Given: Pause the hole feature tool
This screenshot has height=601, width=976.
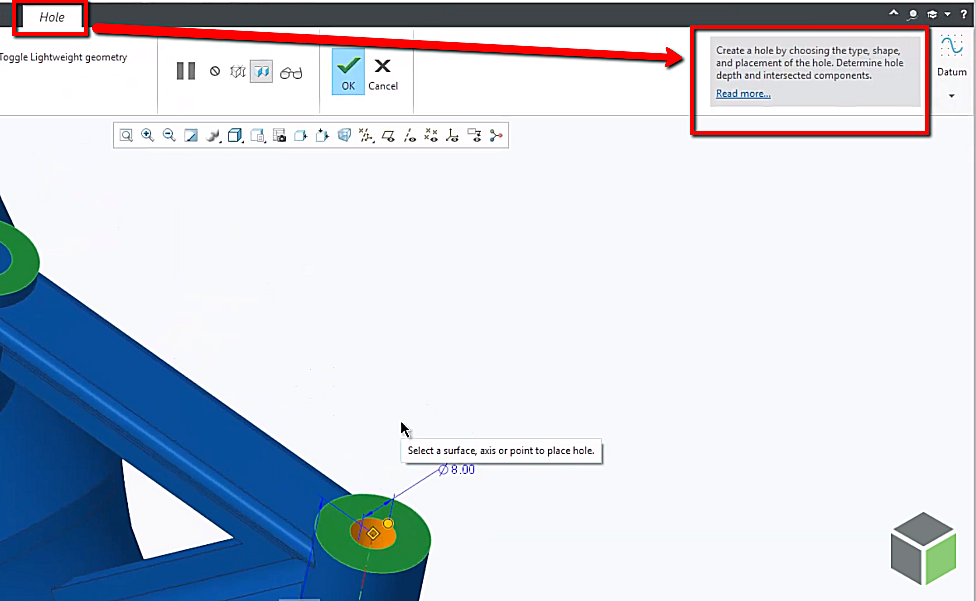Looking at the screenshot, I should [185, 71].
